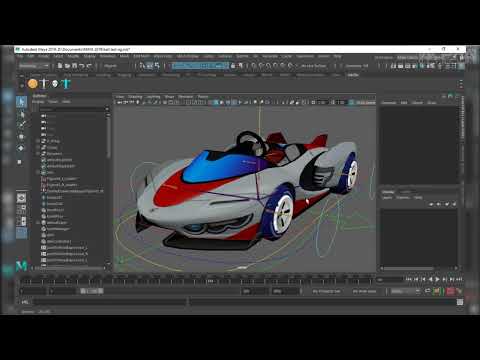This screenshot has width=480, height=360.
Task: Click the Outliner search field
Action: [x=72, y=109]
